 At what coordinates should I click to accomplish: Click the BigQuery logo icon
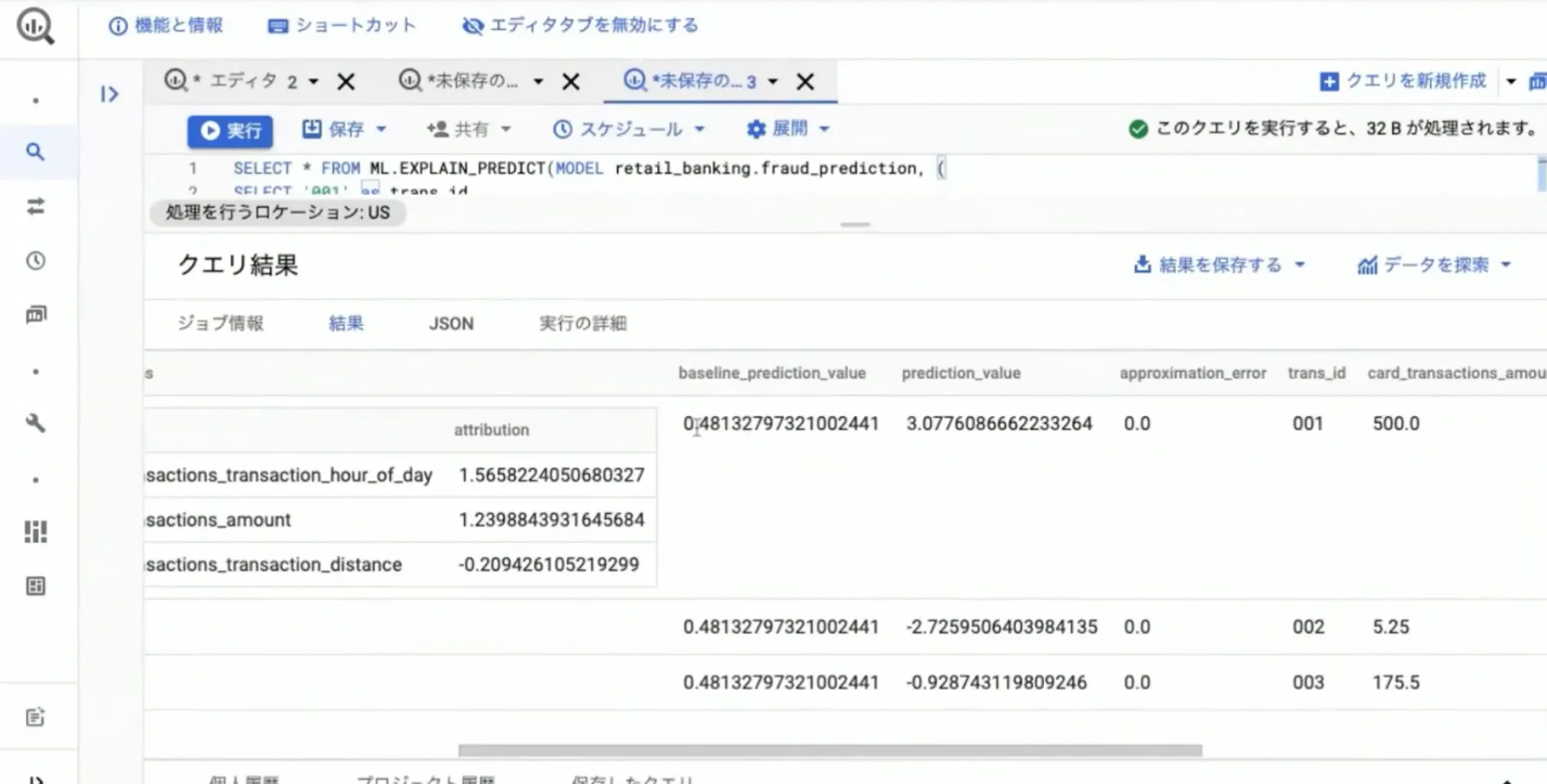tap(35, 26)
